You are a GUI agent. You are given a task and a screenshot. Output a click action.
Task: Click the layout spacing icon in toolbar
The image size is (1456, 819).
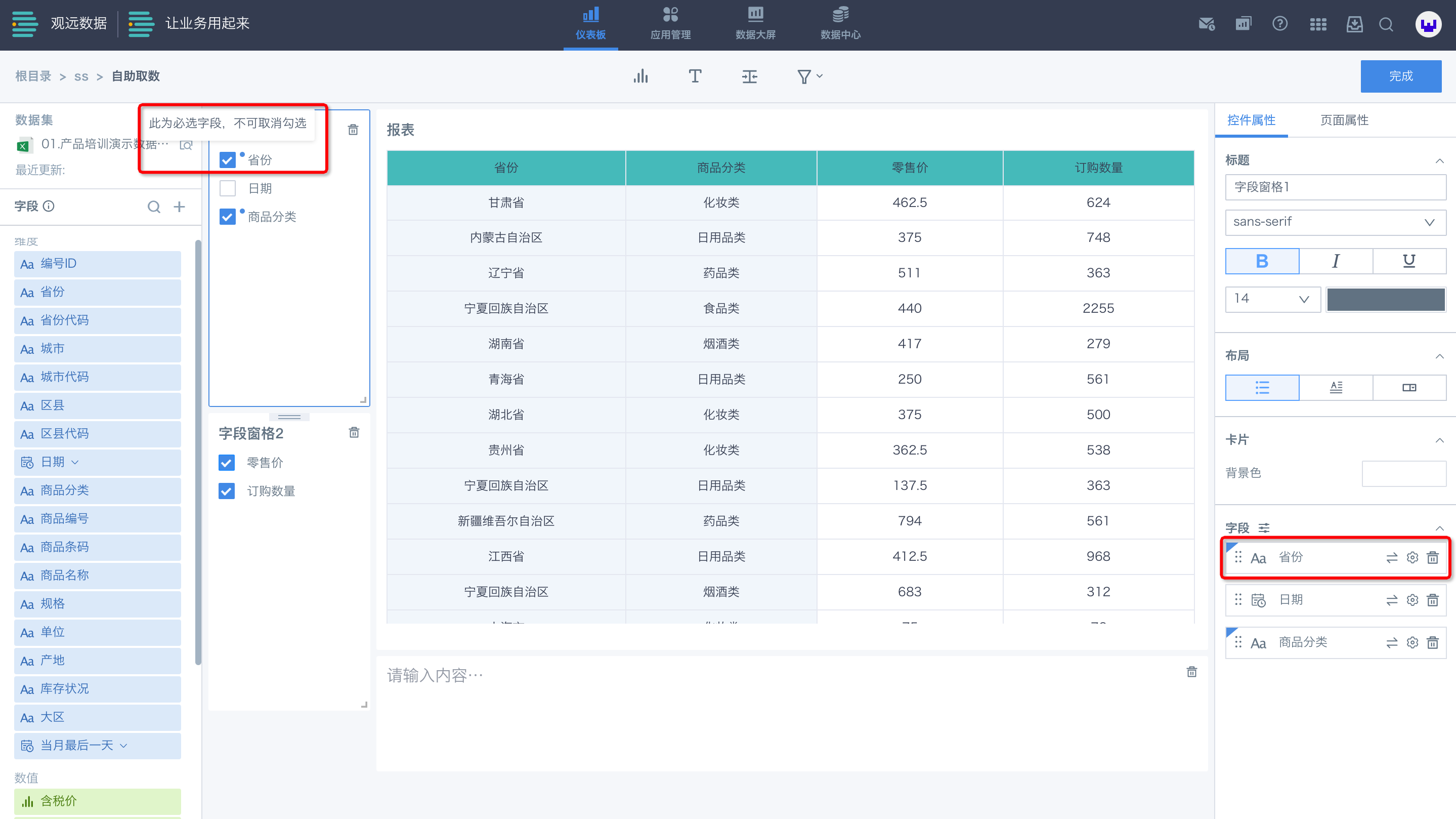(749, 76)
